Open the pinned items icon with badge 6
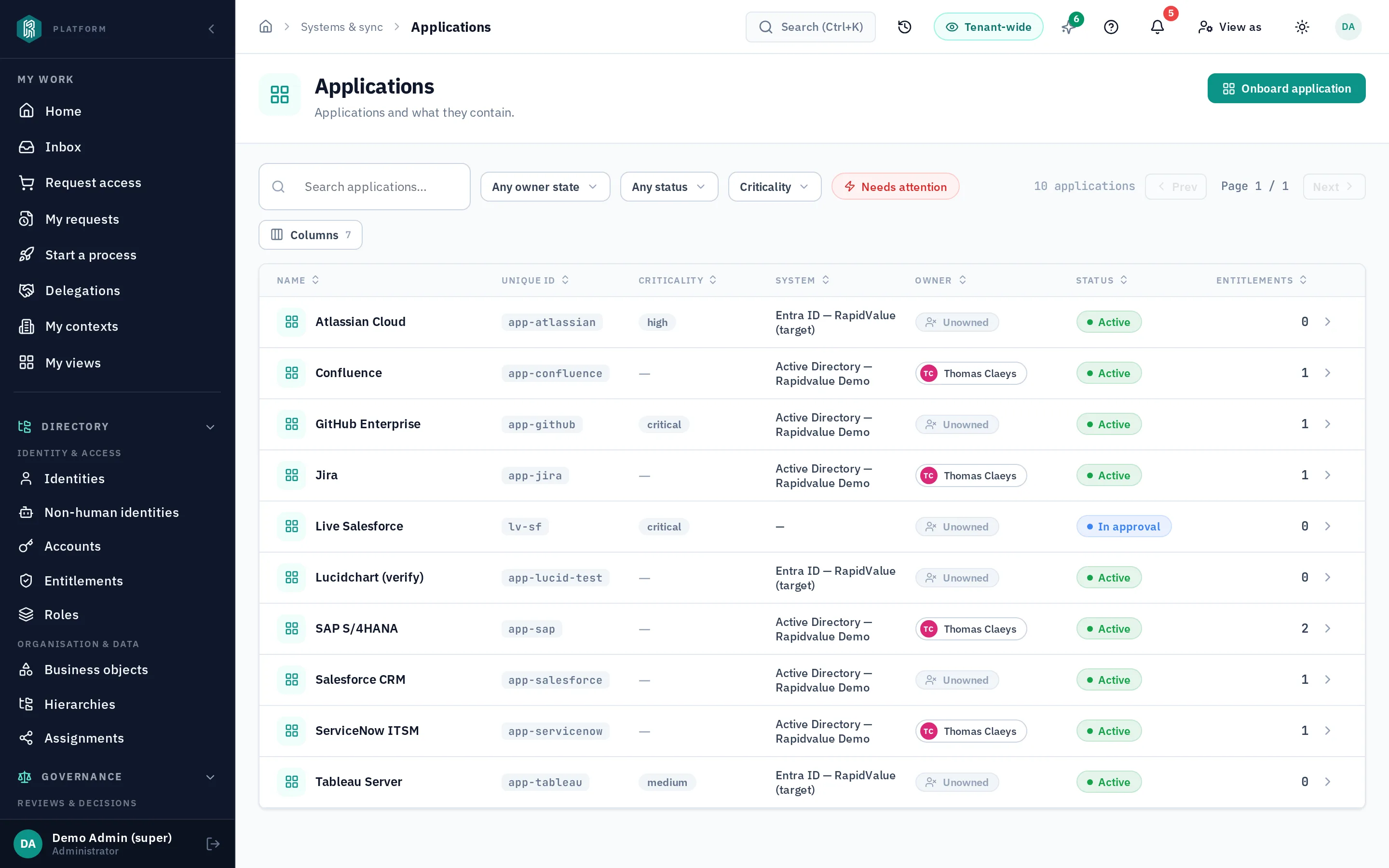This screenshot has width=1389, height=868. point(1070,27)
